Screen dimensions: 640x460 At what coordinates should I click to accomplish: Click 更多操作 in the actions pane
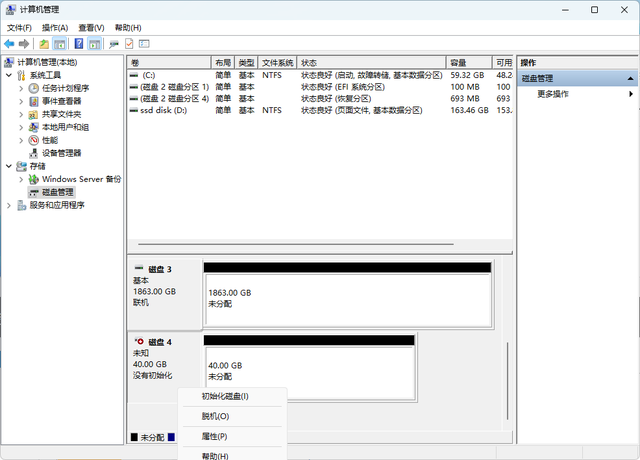click(553, 94)
